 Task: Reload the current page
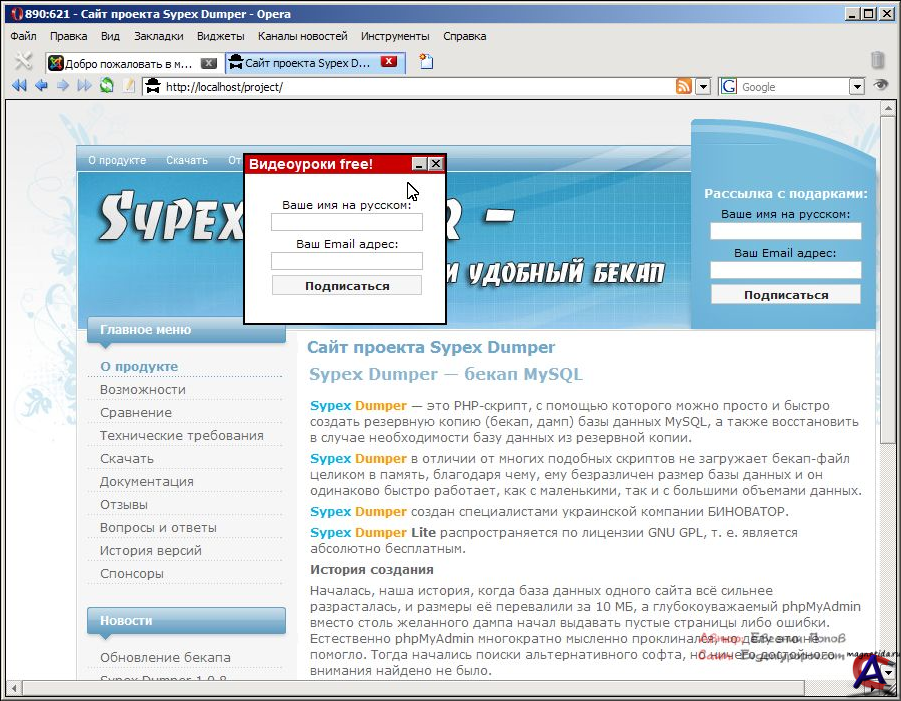[x=106, y=86]
